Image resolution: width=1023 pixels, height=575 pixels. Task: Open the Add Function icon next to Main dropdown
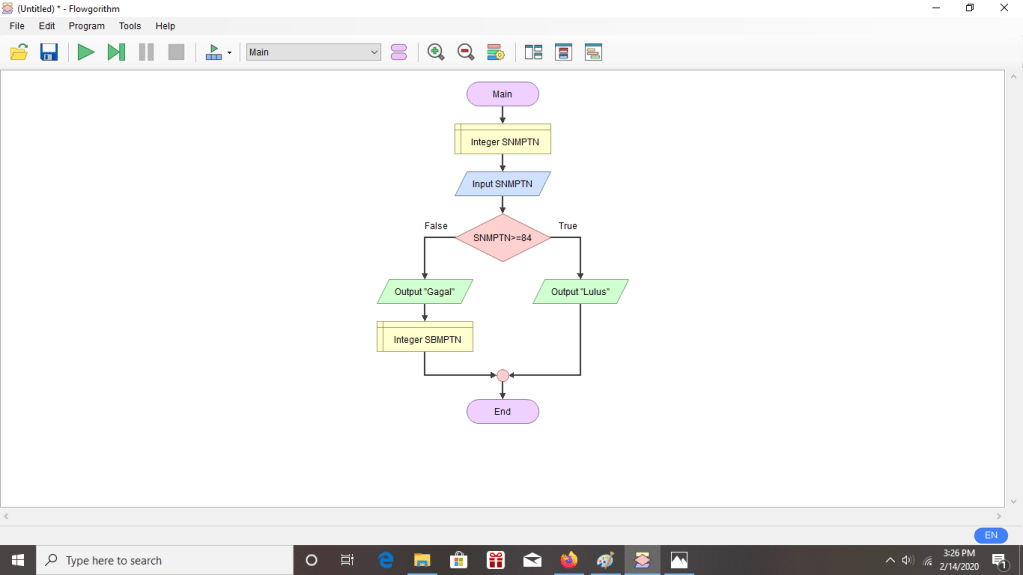(x=399, y=52)
